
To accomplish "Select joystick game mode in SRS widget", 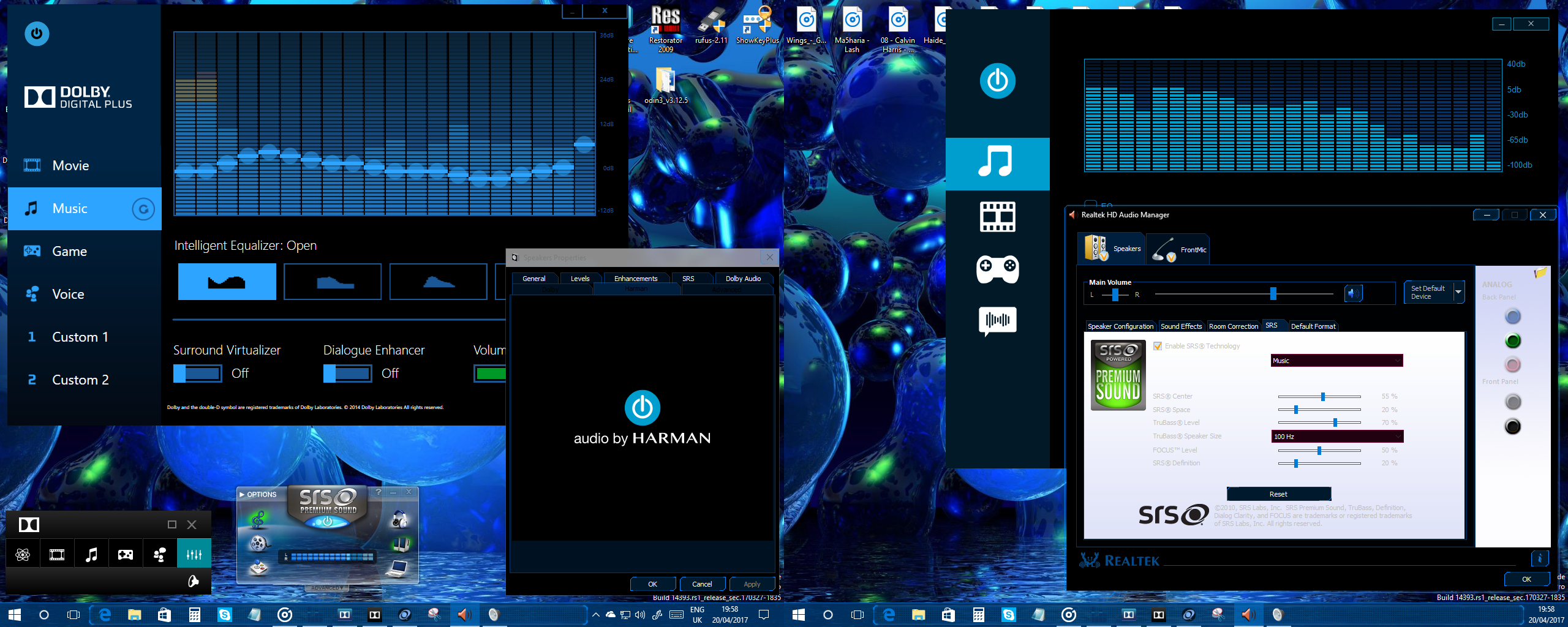I will click(258, 568).
